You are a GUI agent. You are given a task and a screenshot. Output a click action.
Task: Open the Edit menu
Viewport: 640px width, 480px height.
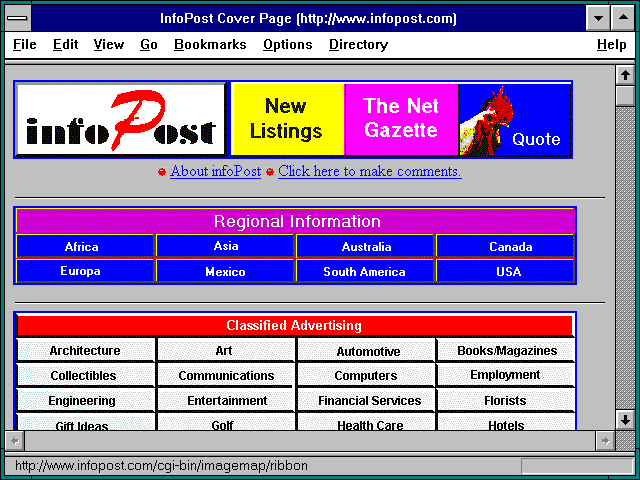point(65,44)
